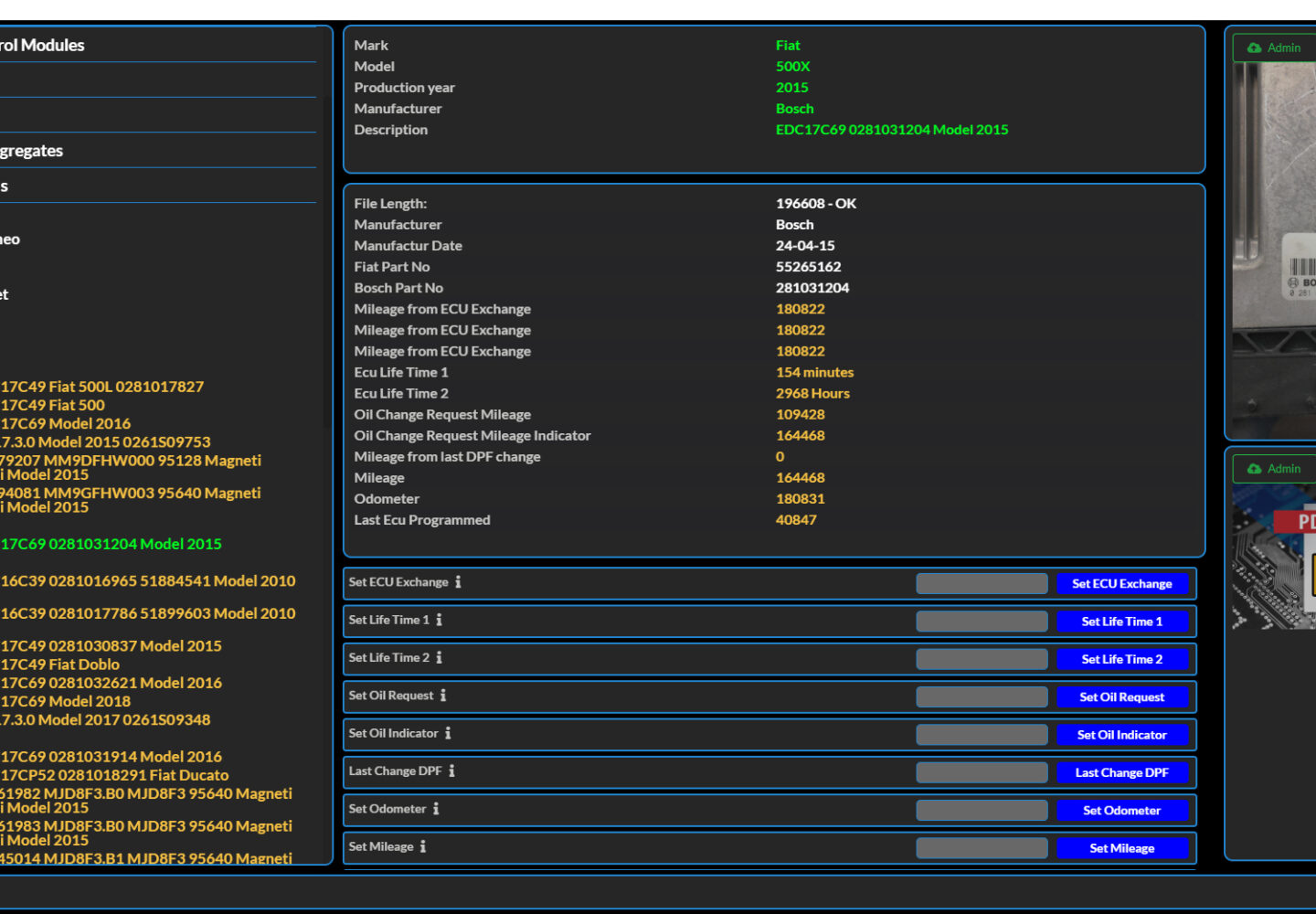Focus the Set Life Time 1 input field

click(x=982, y=622)
